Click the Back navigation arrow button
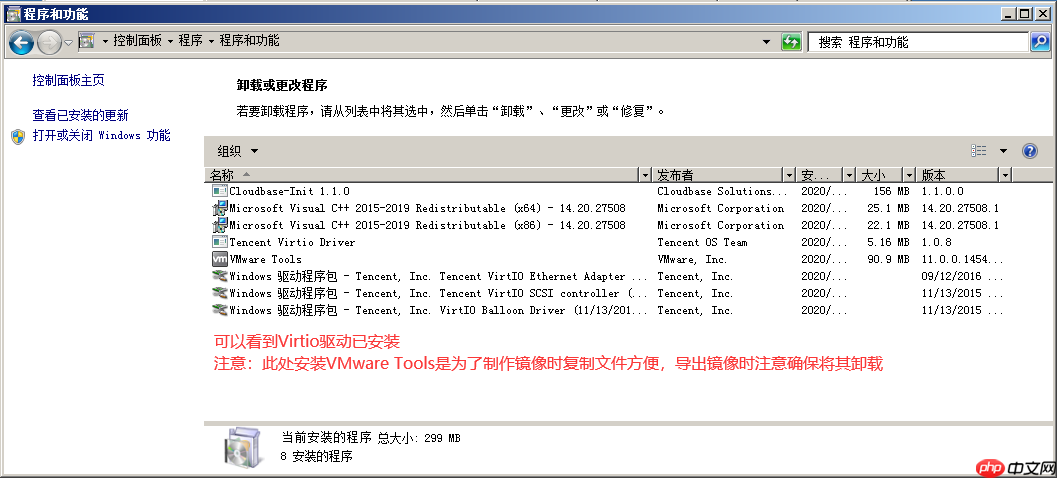Screen dimensions: 1057x478 click(22, 43)
